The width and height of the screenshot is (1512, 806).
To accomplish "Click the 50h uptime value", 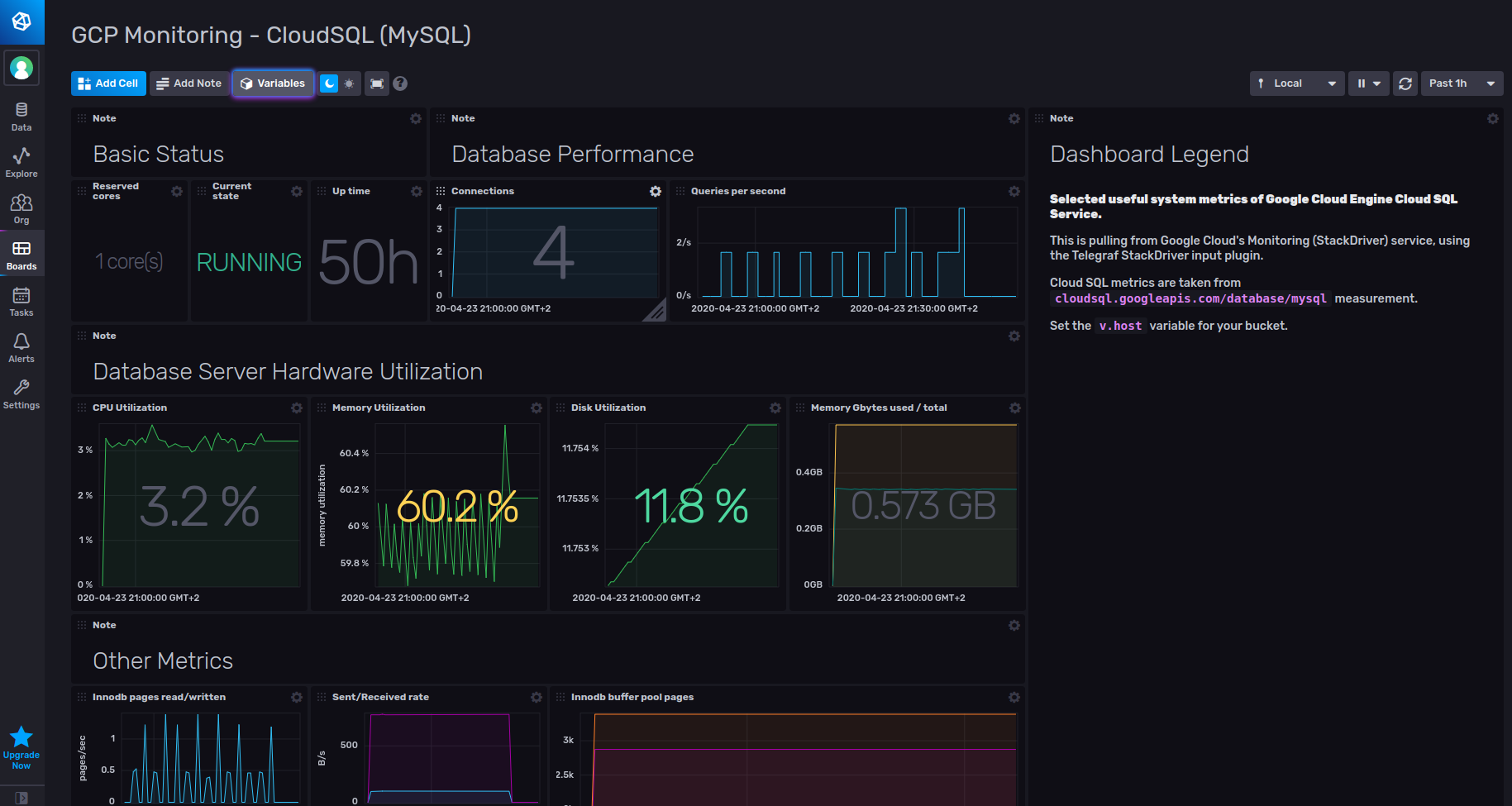I will click(x=369, y=262).
